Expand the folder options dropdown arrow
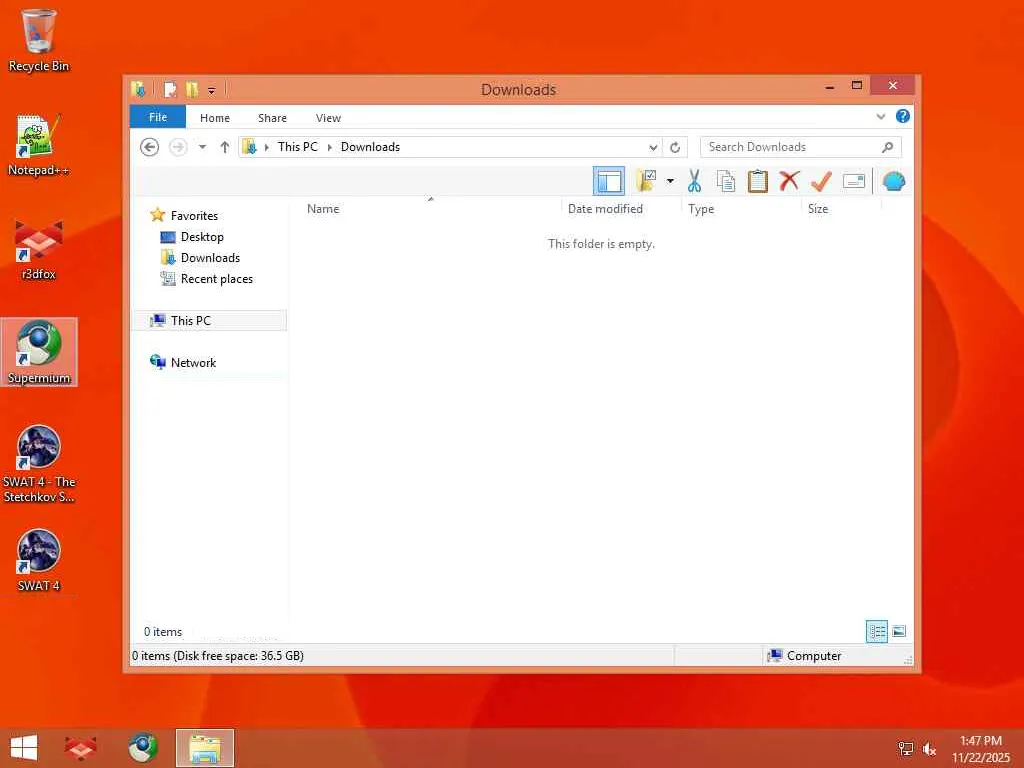Image resolution: width=1024 pixels, height=768 pixels. click(x=670, y=181)
